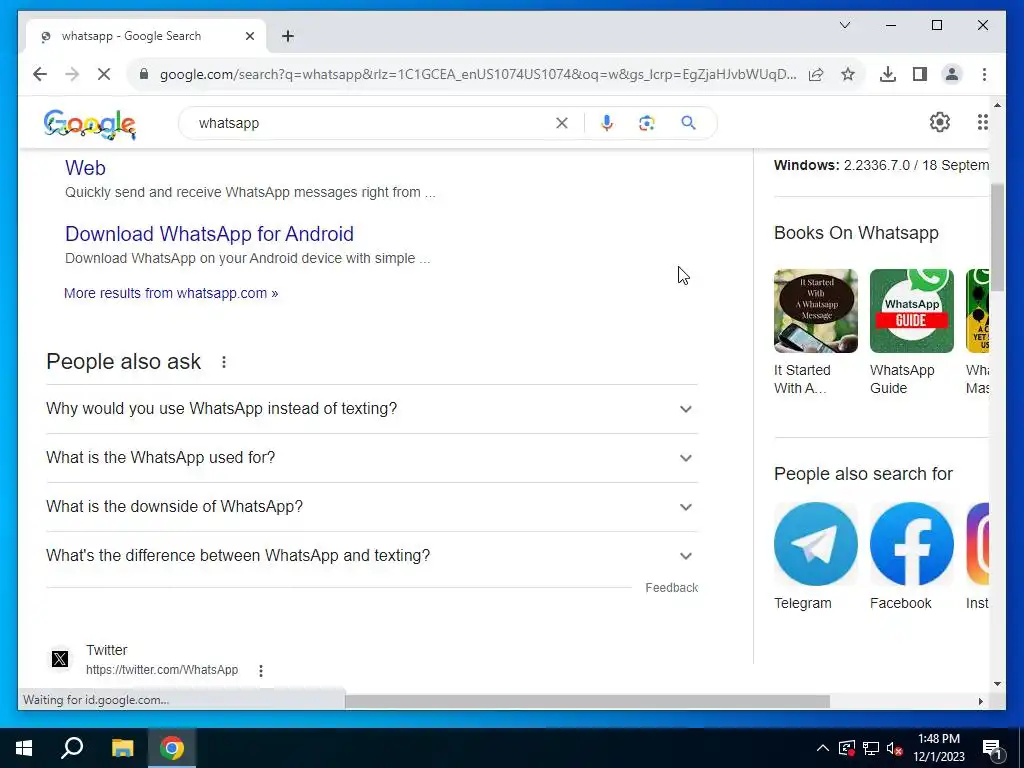
Task: Share this page icon in address bar
Action: point(816,74)
